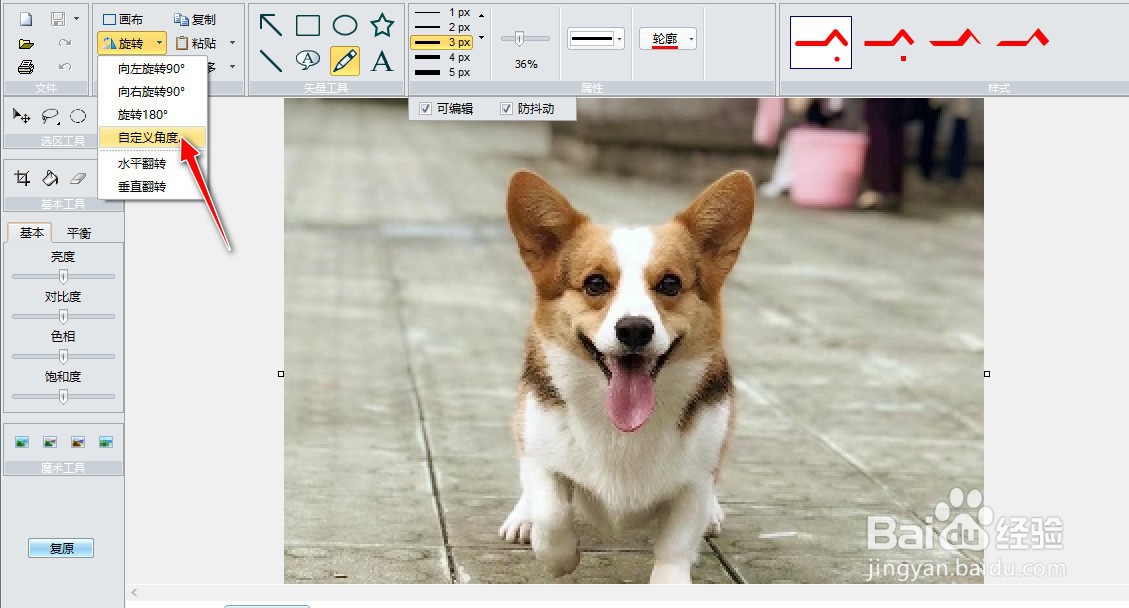Screen dimensions: 1129x608
Task: Select the star shape tool
Action: 382,25
